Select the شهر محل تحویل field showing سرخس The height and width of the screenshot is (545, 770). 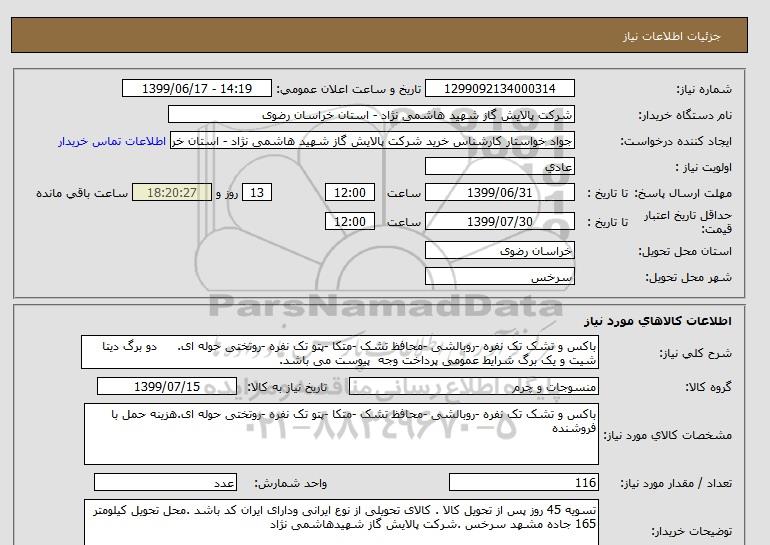click(x=500, y=275)
